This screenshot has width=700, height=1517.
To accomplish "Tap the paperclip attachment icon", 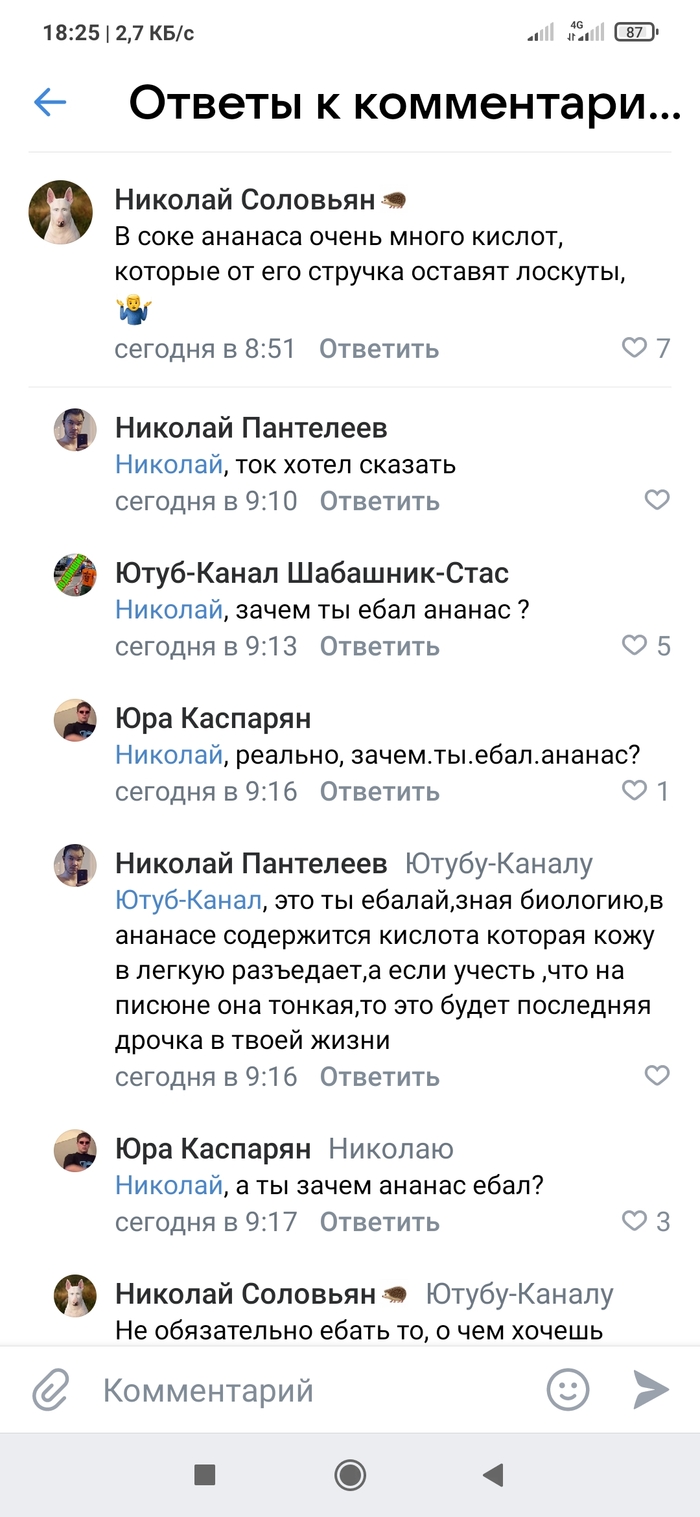I will (x=50, y=1390).
